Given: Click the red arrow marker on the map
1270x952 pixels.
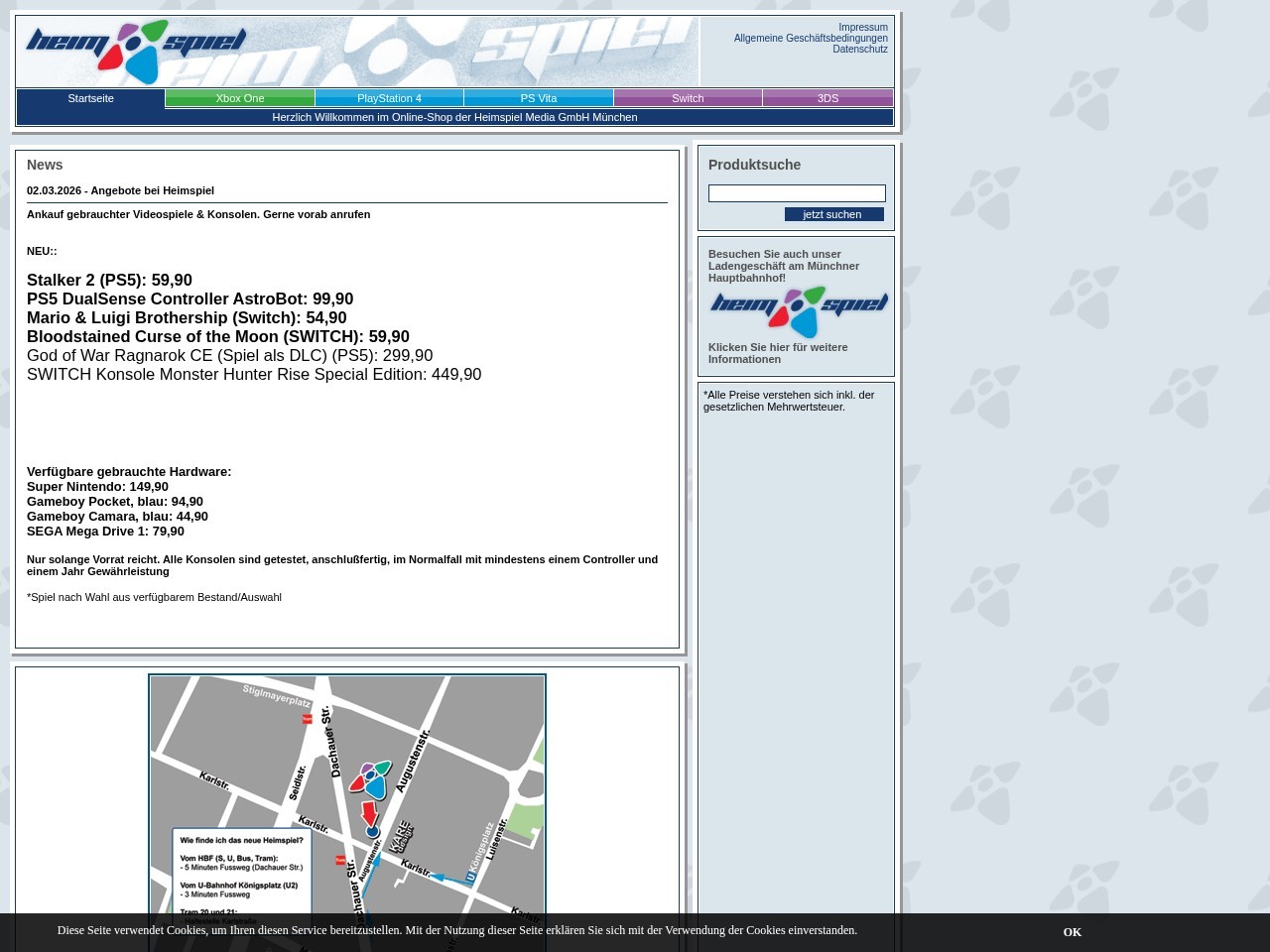Looking at the screenshot, I should tap(371, 815).
